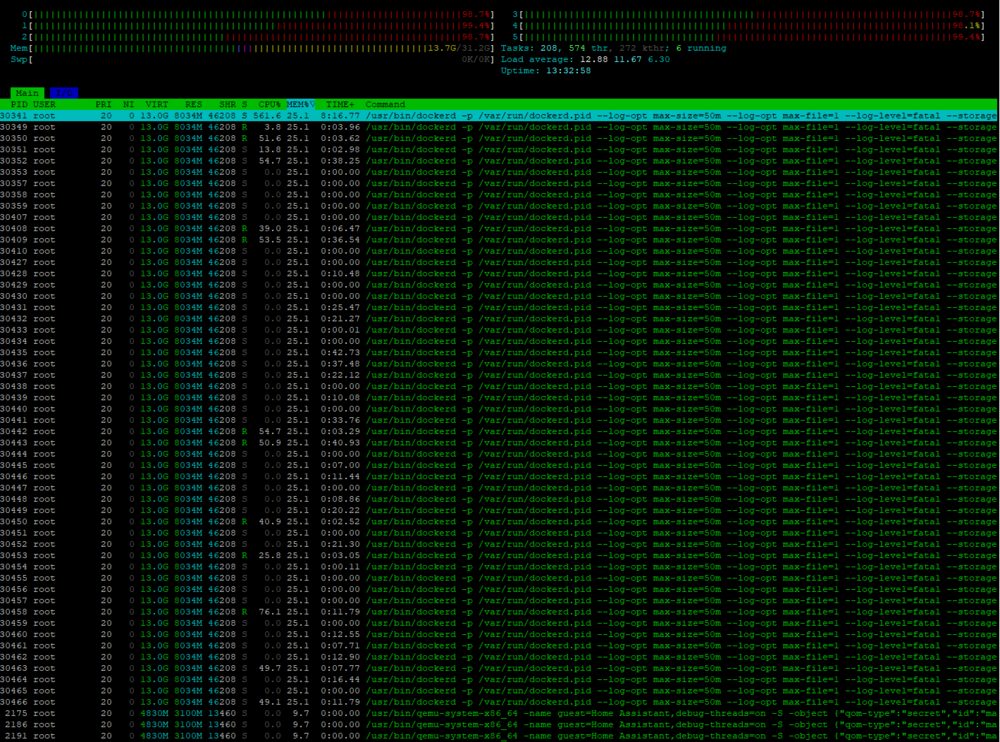Screen dimensions: 1000x742
Task: Sort by the CPU% column header
Action: coord(269,105)
